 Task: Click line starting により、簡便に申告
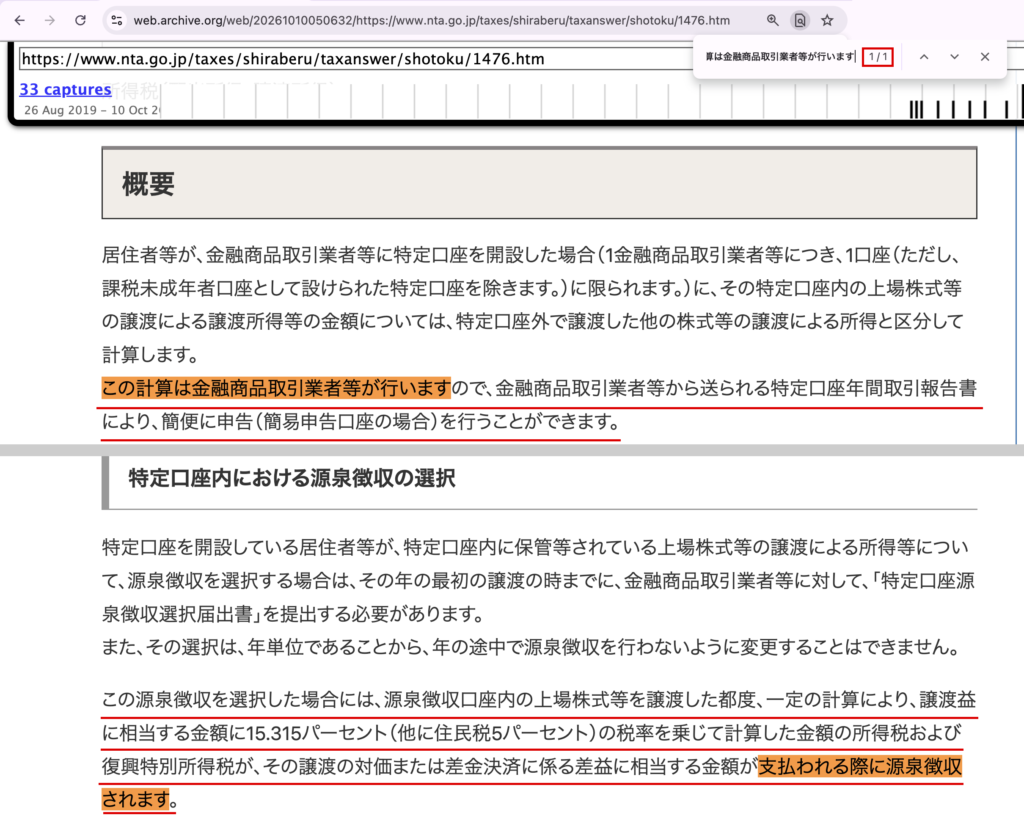tap(361, 422)
